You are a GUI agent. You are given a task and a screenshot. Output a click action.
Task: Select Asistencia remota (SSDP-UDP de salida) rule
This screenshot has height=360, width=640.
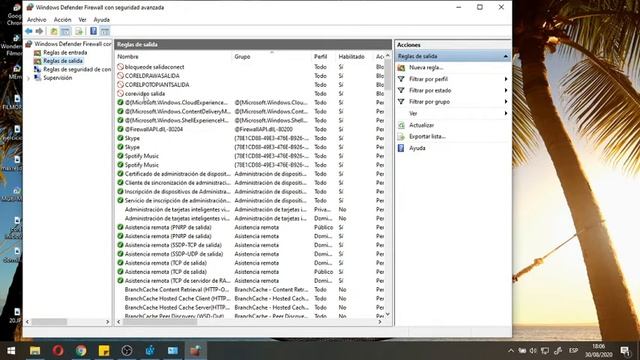[x=250, y=254]
